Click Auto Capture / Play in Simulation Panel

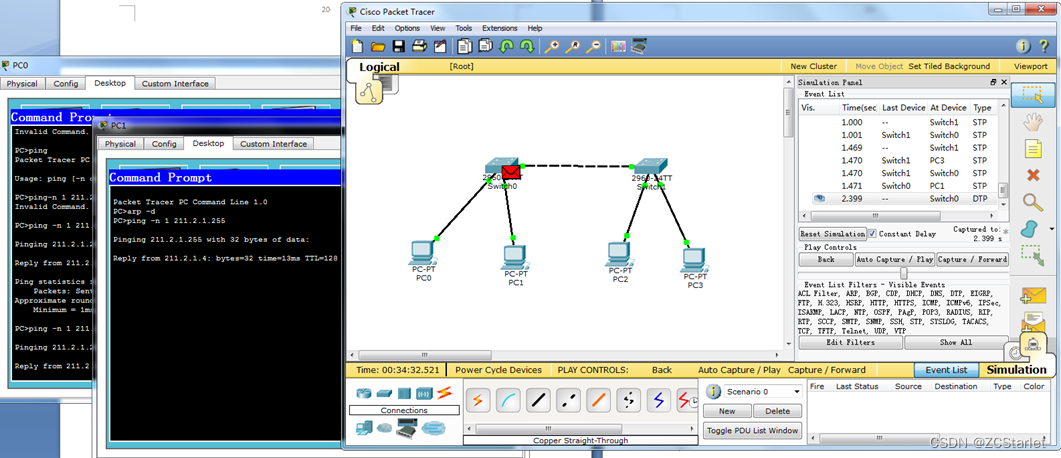pyautogui.click(x=895, y=259)
